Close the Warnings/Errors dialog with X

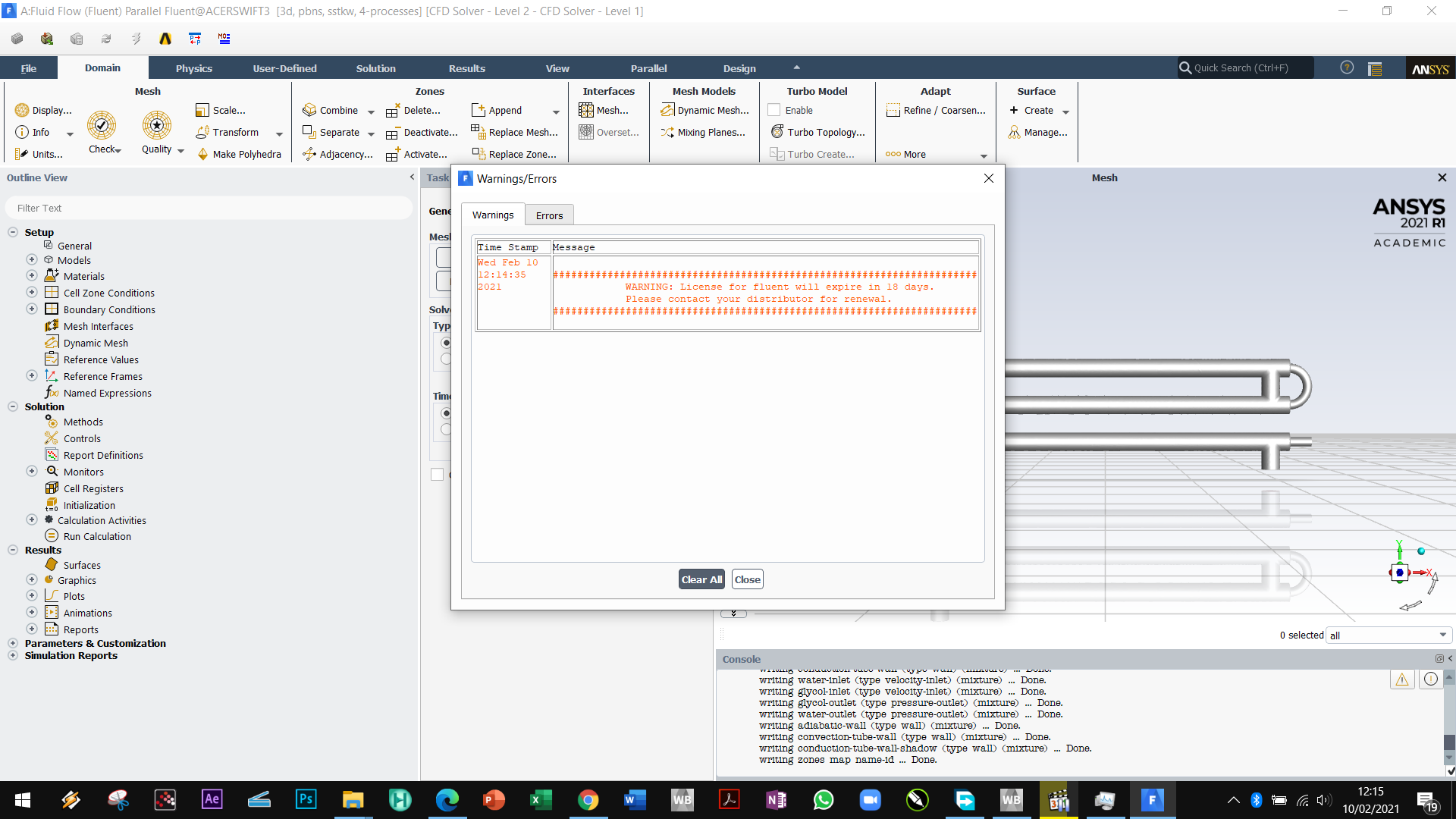click(x=988, y=178)
